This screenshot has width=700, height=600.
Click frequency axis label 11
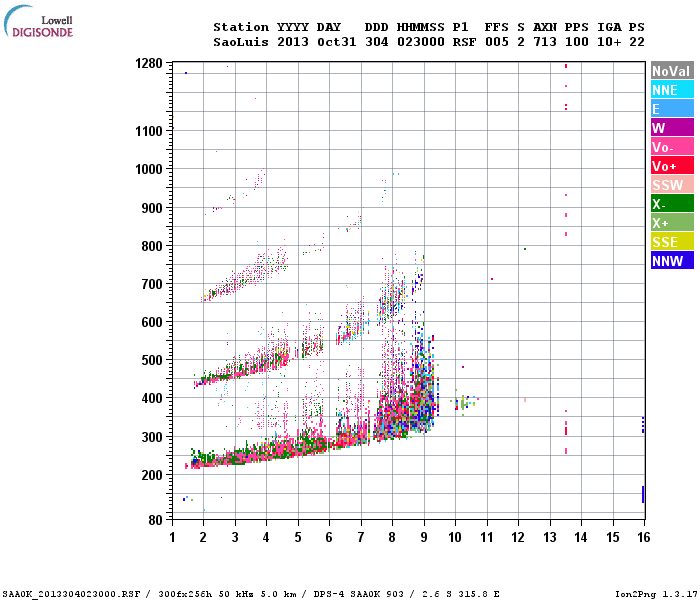[x=487, y=537]
